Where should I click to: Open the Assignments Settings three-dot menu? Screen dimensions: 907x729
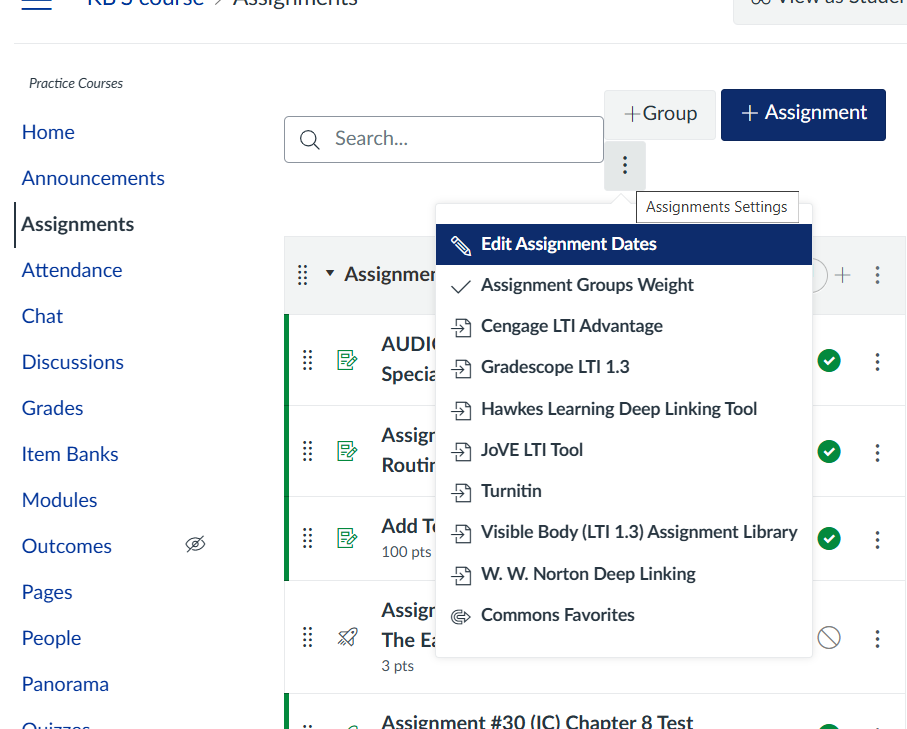click(x=624, y=165)
